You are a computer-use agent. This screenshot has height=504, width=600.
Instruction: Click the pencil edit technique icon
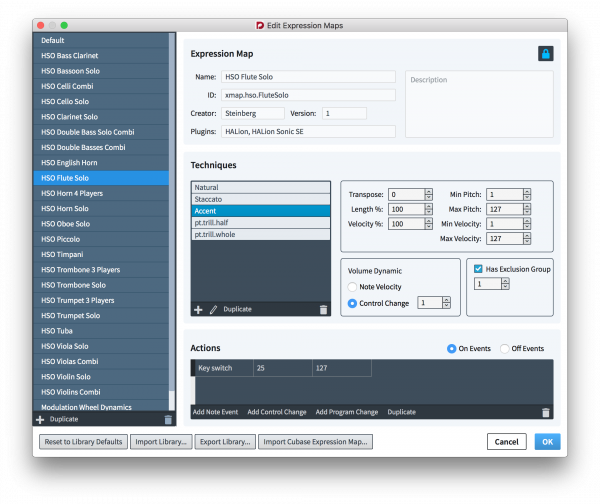[213, 310]
